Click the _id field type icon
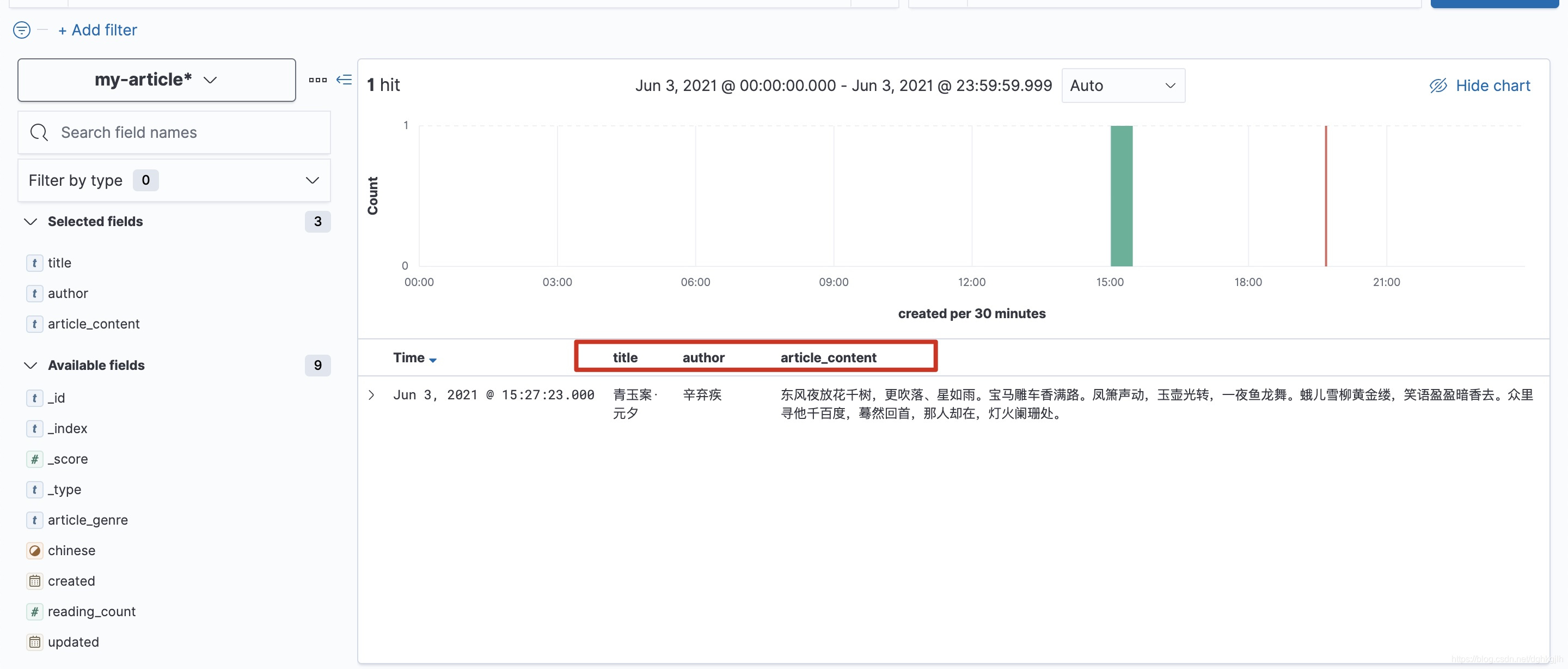 [x=35, y=398]
